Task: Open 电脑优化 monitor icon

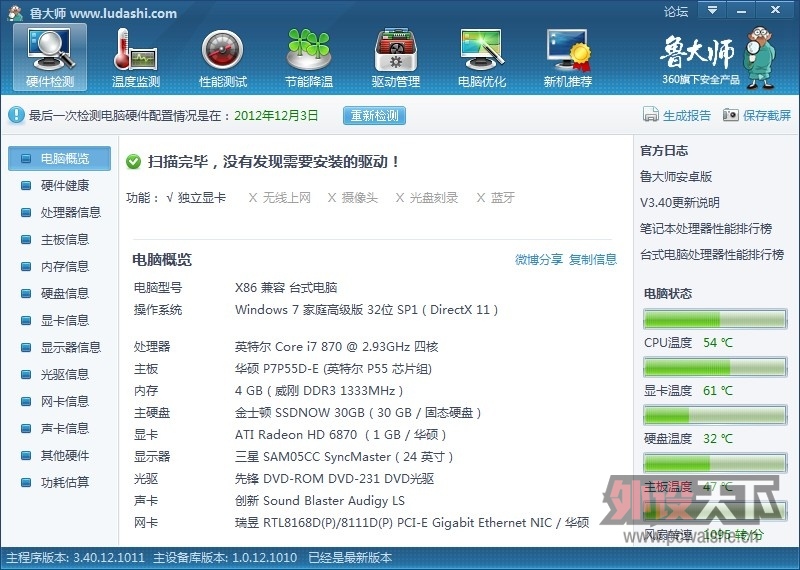Action: pos(482,50)
